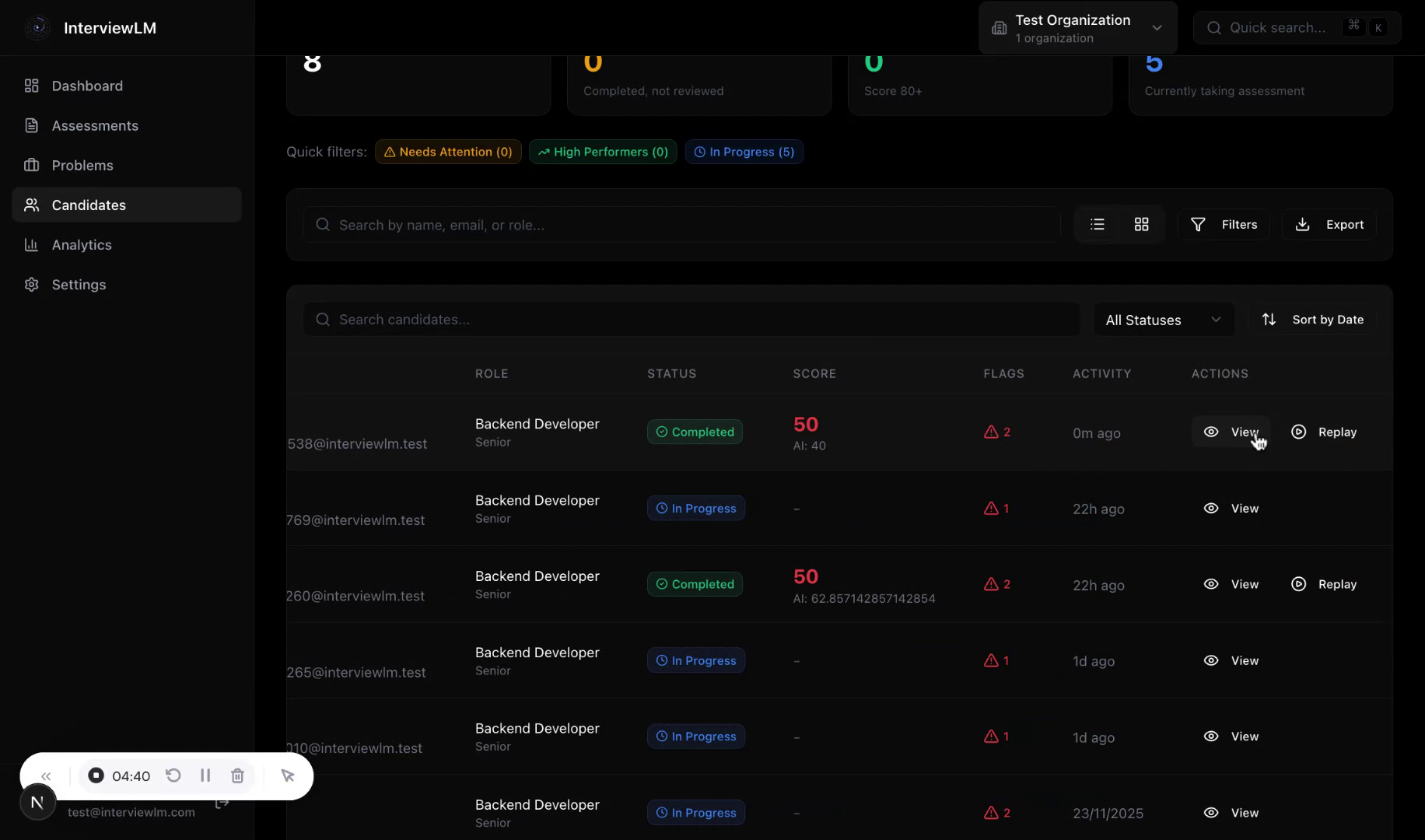This screenshot has width=1425, height=840.
Task: Switch to grid view layout icon
Action: (x=1141, y=224)
